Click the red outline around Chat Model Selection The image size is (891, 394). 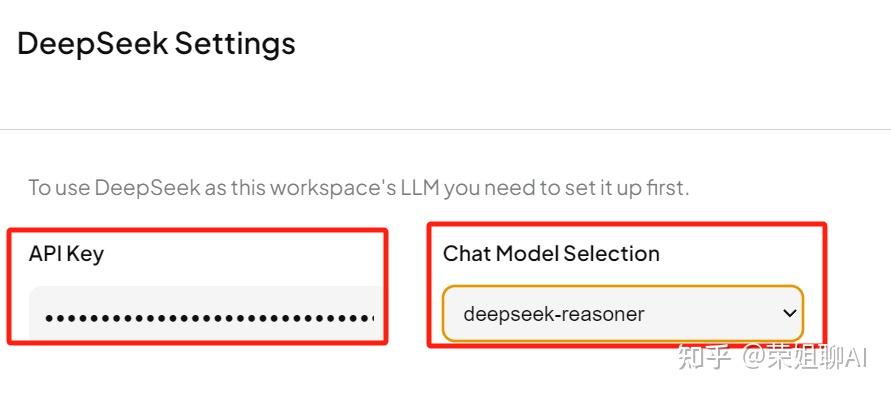[x=626, y=223]
